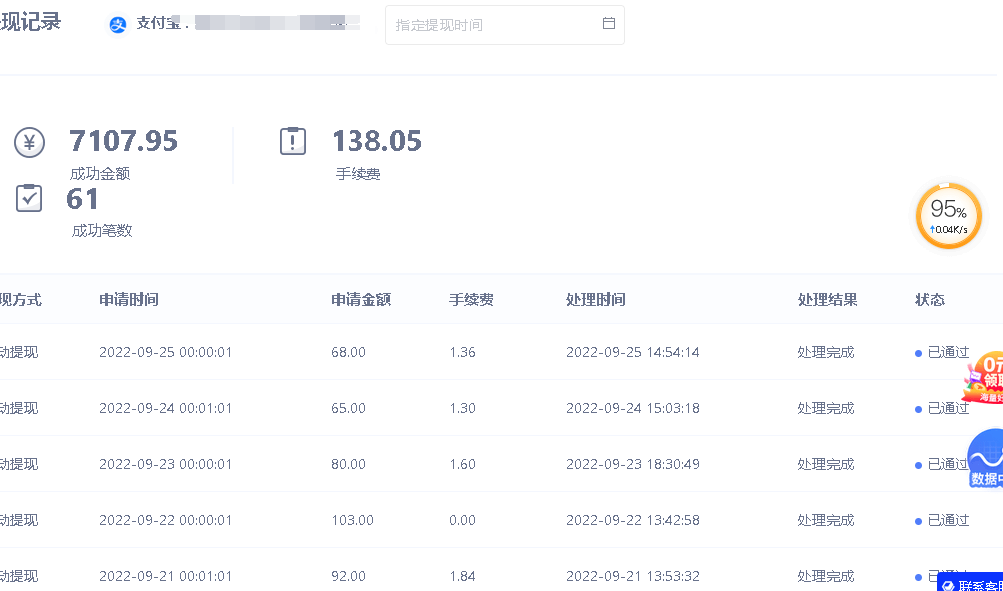Click the 68.00 amount cell
This screenshot has width=1003, height=591.
(349, 352)
